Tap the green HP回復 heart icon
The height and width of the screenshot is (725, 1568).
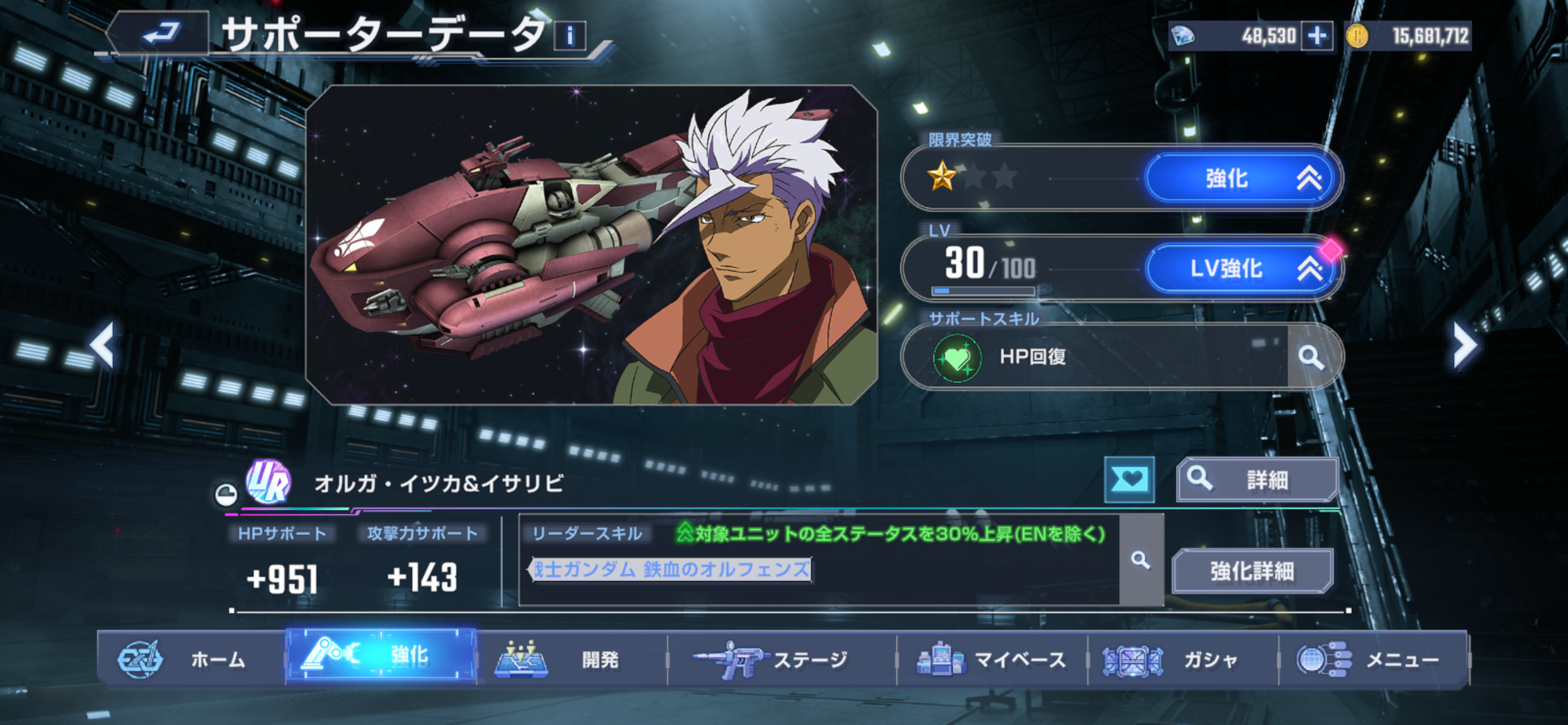[956, 358]
